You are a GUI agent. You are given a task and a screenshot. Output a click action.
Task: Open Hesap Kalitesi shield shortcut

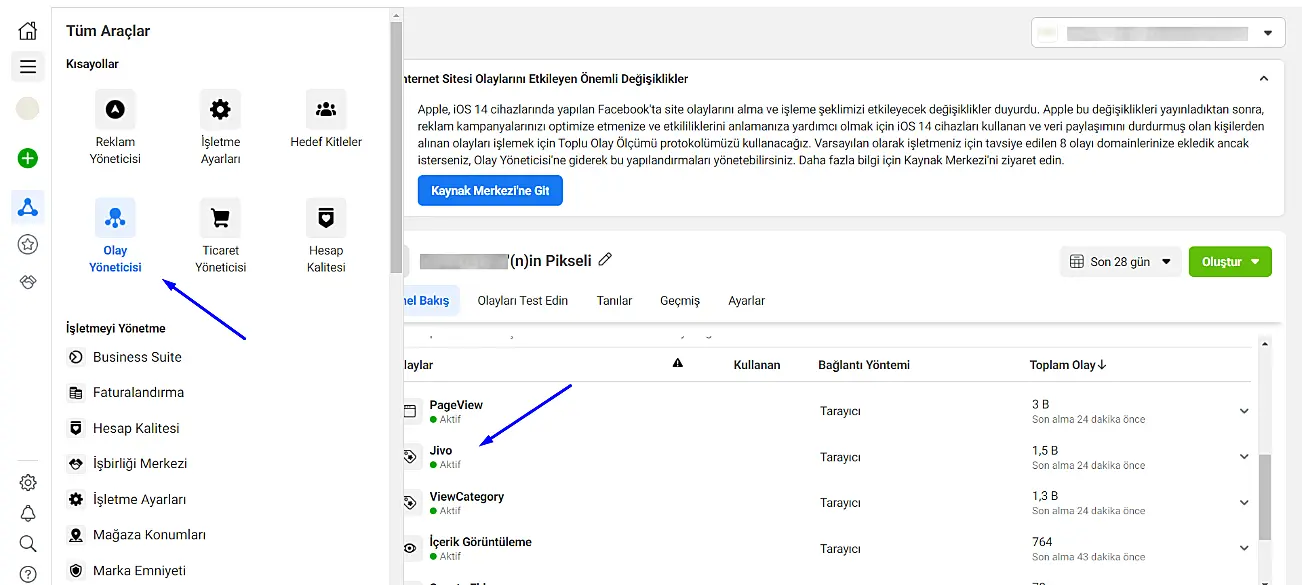point(326,217)
